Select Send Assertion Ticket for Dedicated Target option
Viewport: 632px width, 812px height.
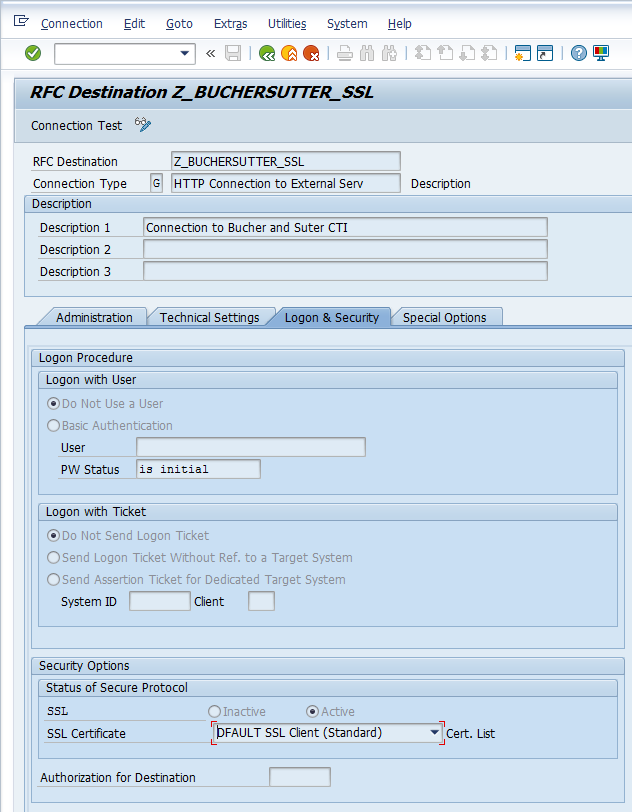53,579
